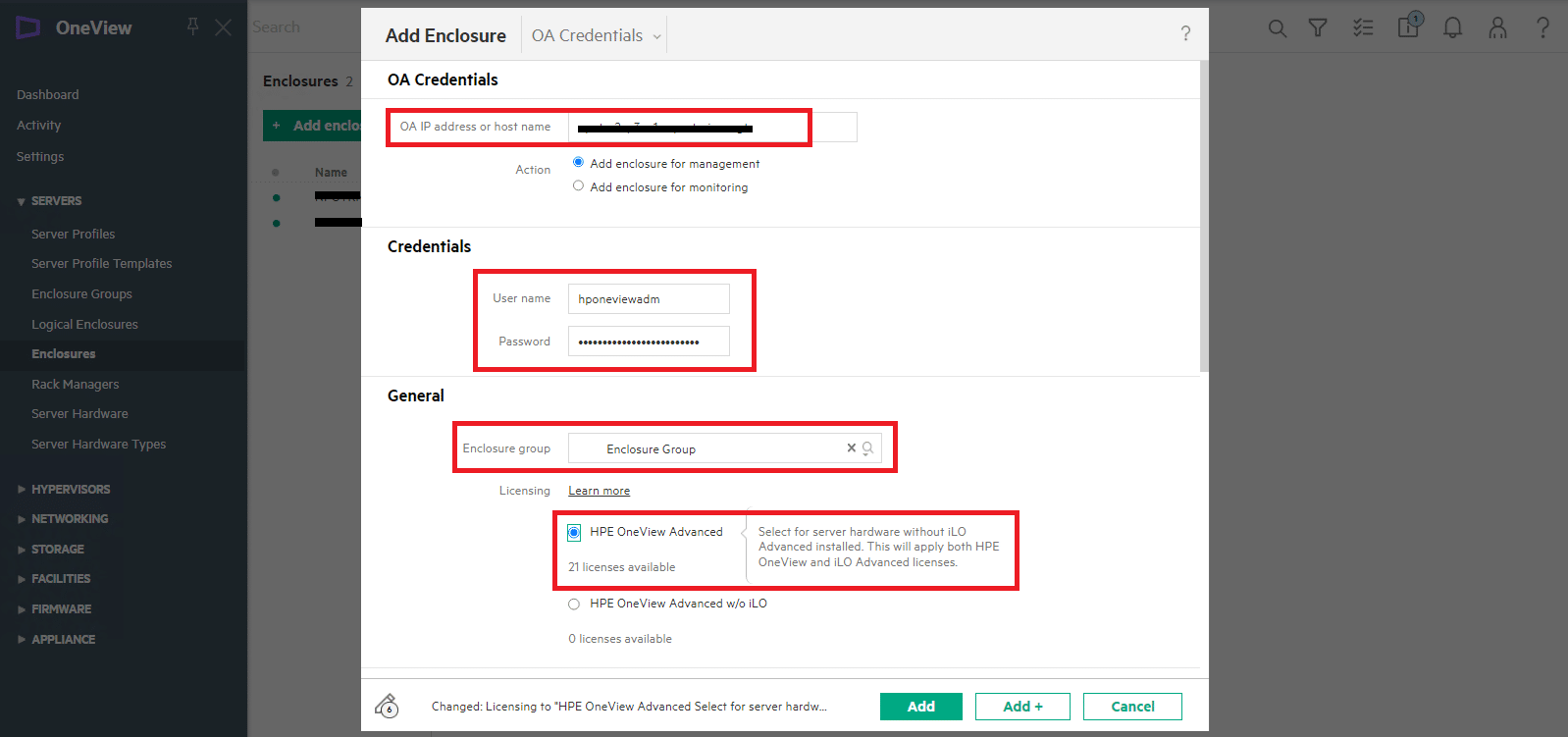Expand the NETWORKING menu section
Image resolution: width=1568 pixels, height=737 pixels.
point(22,519)
